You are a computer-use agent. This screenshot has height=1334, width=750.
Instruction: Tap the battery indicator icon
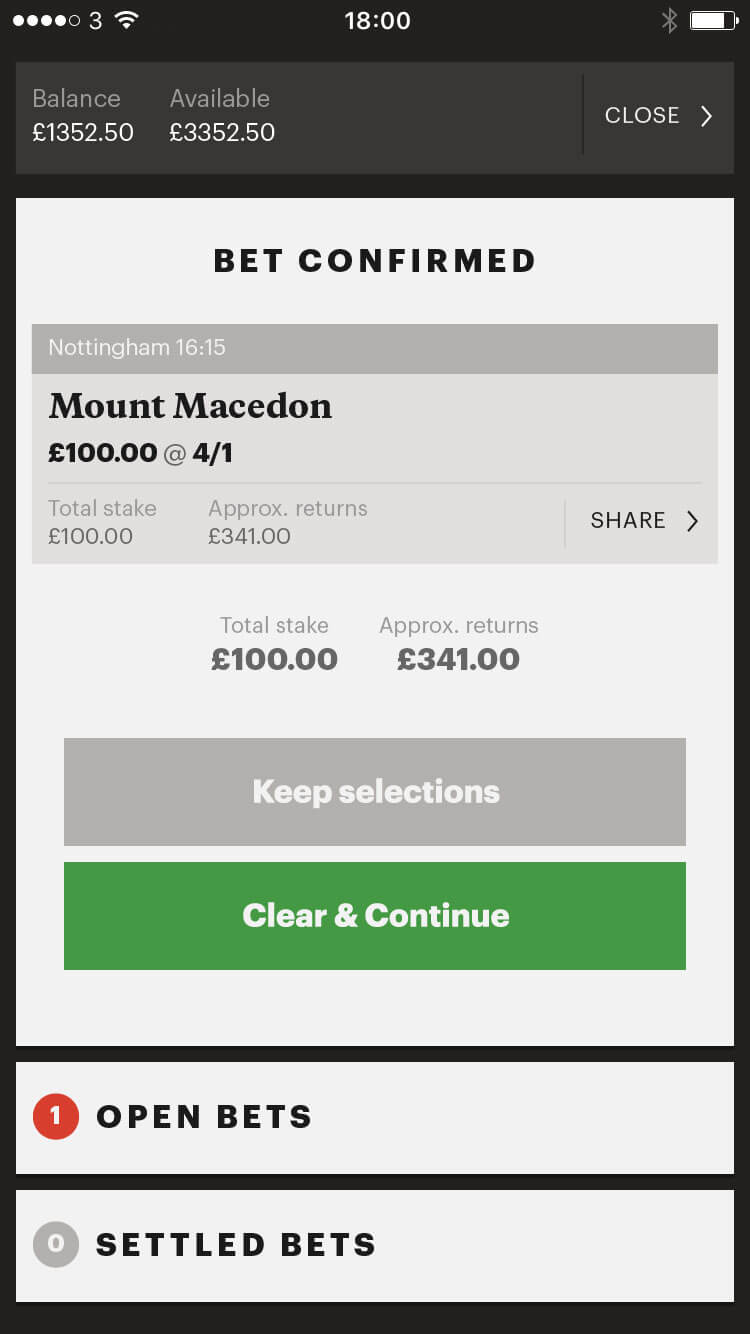pos(714,20)
